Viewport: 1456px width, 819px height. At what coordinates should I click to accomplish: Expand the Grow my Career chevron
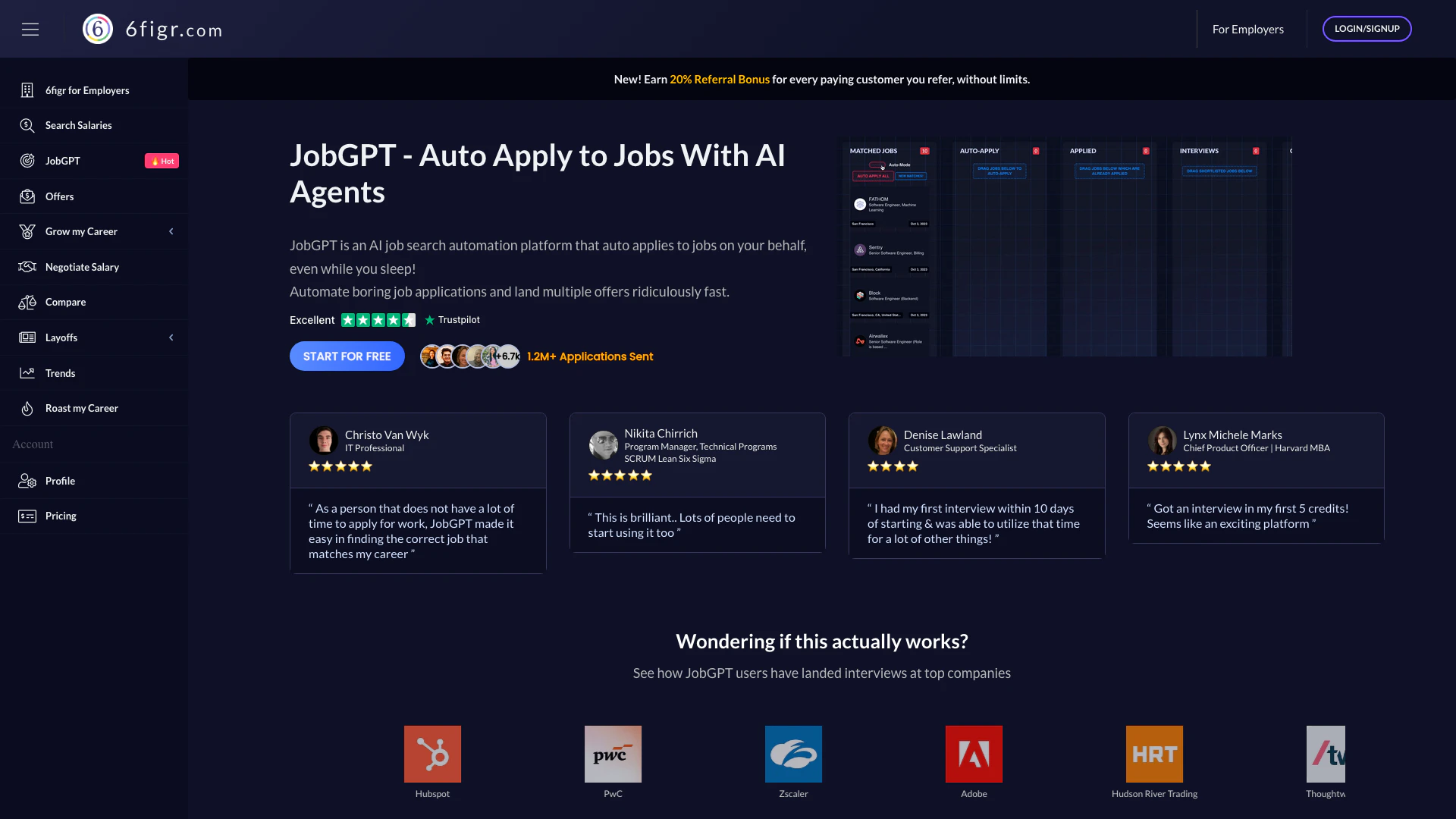(x=171, y=231)
